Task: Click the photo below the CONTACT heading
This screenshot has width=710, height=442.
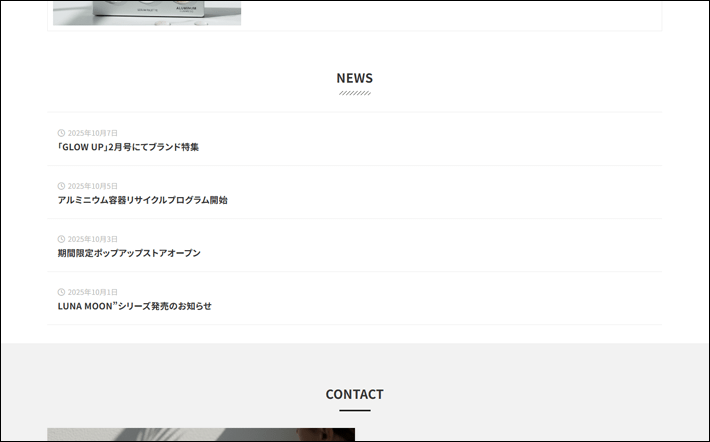Action: [x=200, y=435]
